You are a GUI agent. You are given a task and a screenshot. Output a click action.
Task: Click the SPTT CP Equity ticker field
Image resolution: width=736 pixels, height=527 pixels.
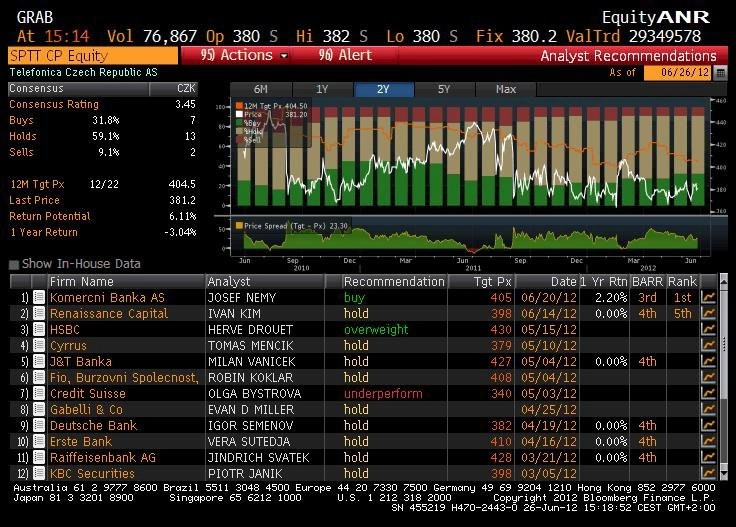92,56
